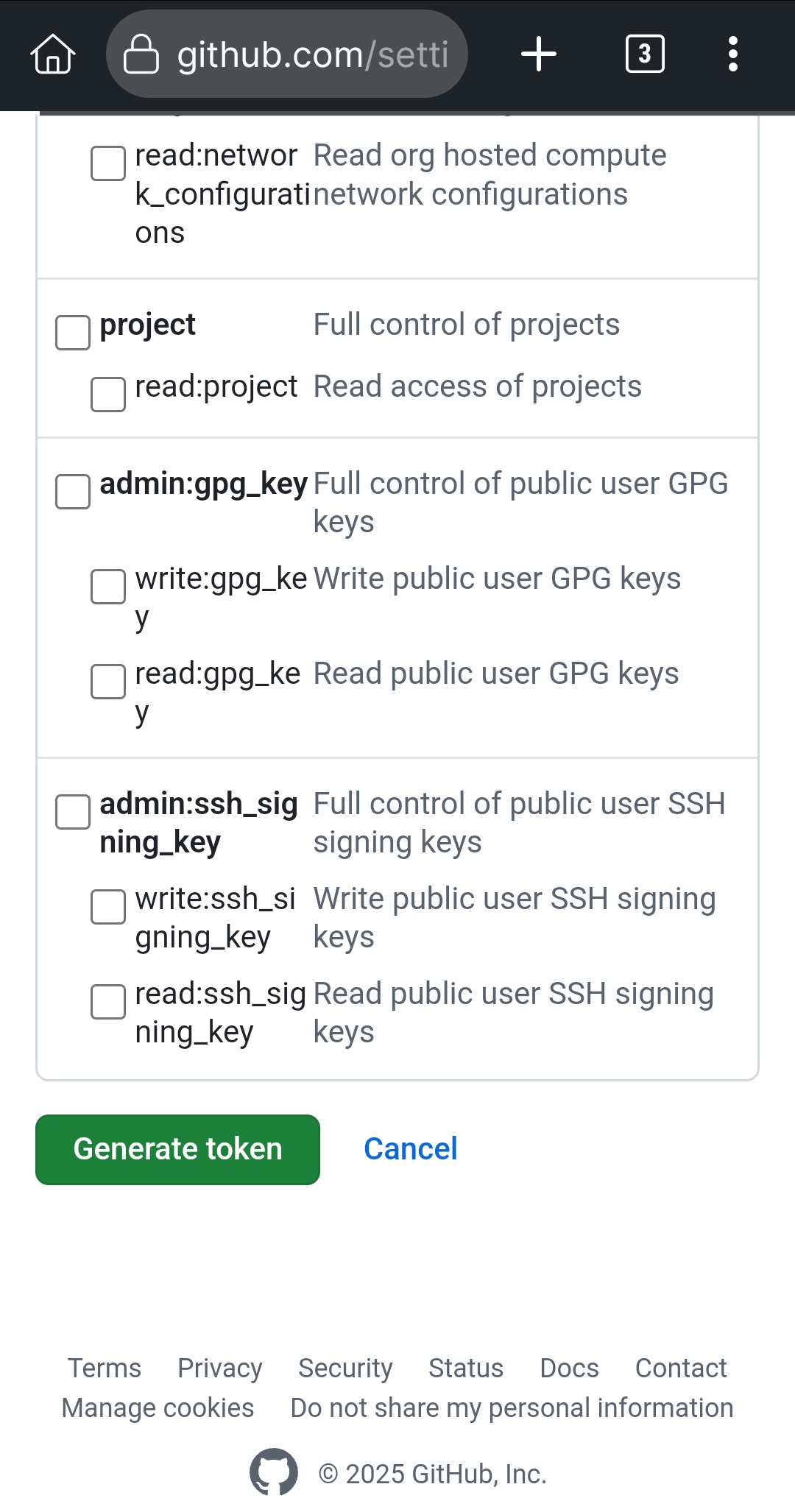Click the GitHub Octocat footer logo
The image size is (795, 1512).
[274, 1473]
